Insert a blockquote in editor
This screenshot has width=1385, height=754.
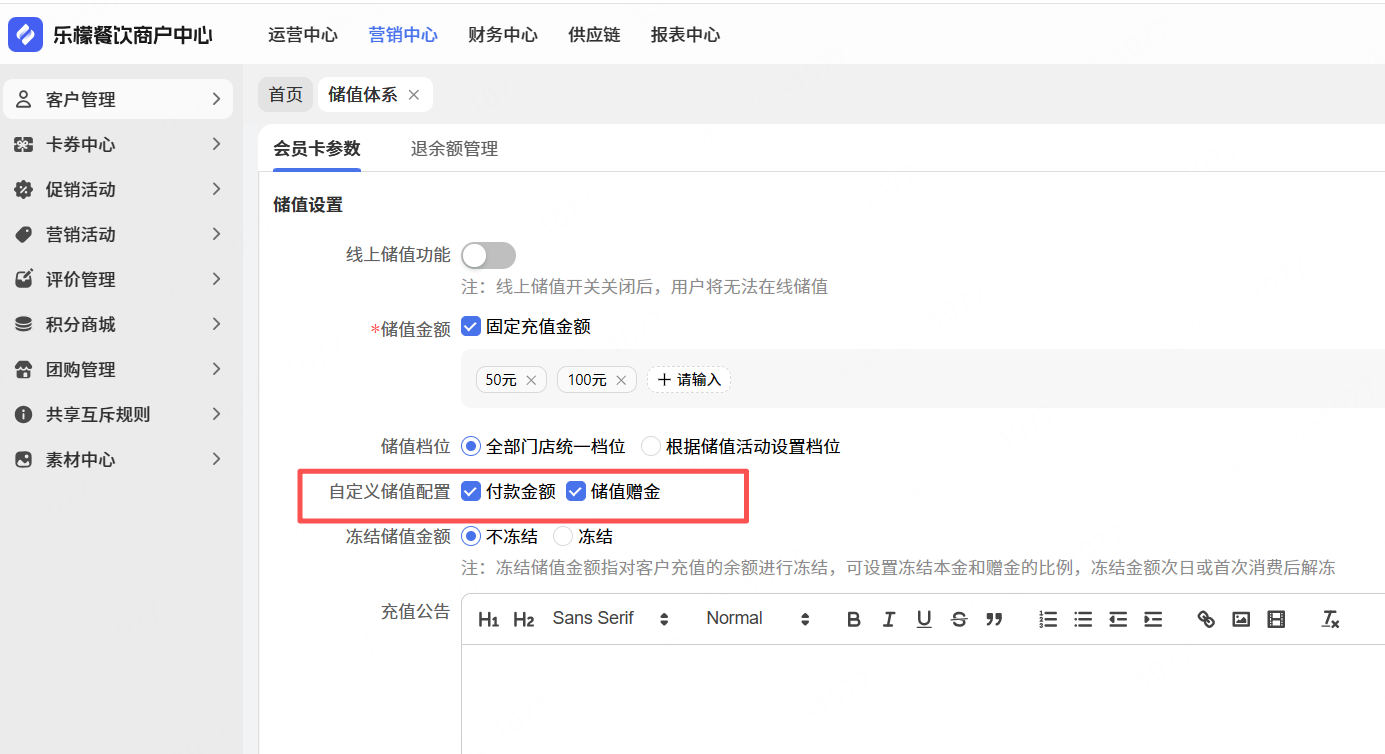click(994, 619)
